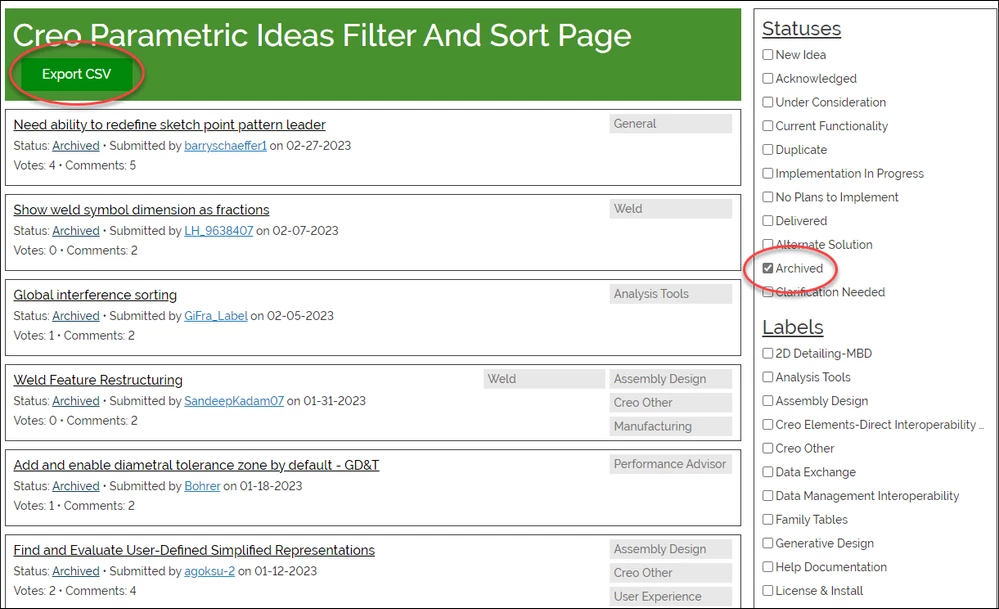Screen dimensions: 999x609
Task: Click General tag on sketch point pattern idea
Action: tap(670, 124)
